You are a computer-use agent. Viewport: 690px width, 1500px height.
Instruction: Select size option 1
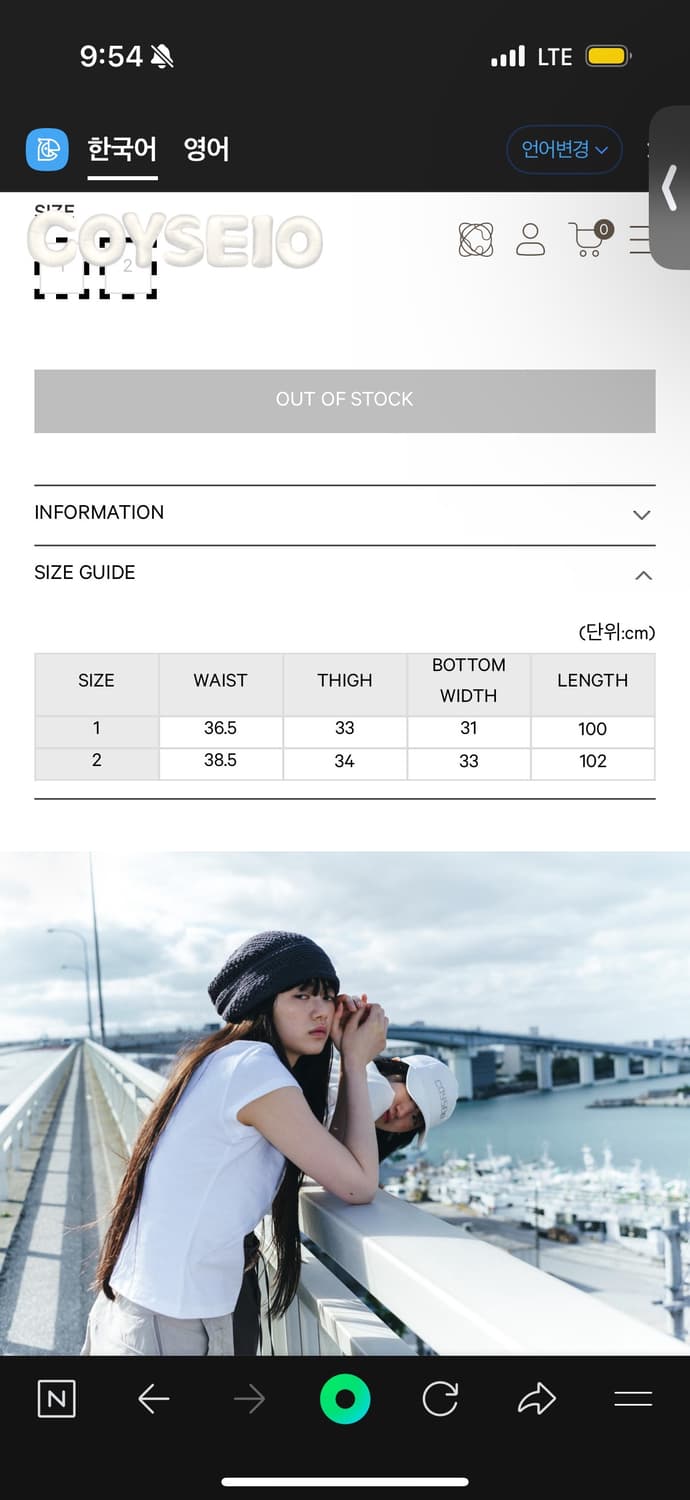pos(61,268)
